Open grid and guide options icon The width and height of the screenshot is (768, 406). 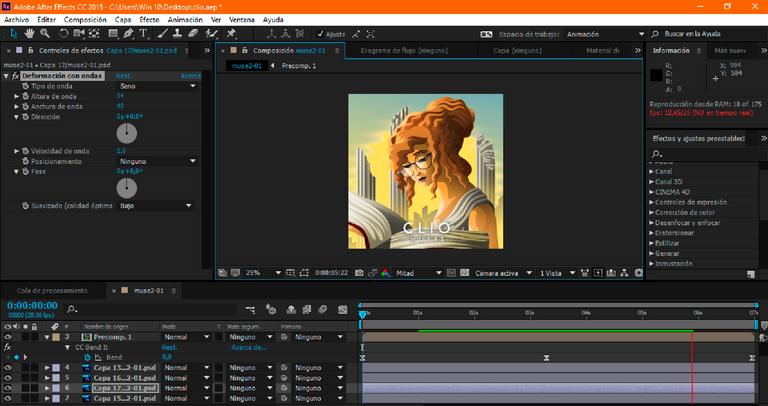pos(290,273)
